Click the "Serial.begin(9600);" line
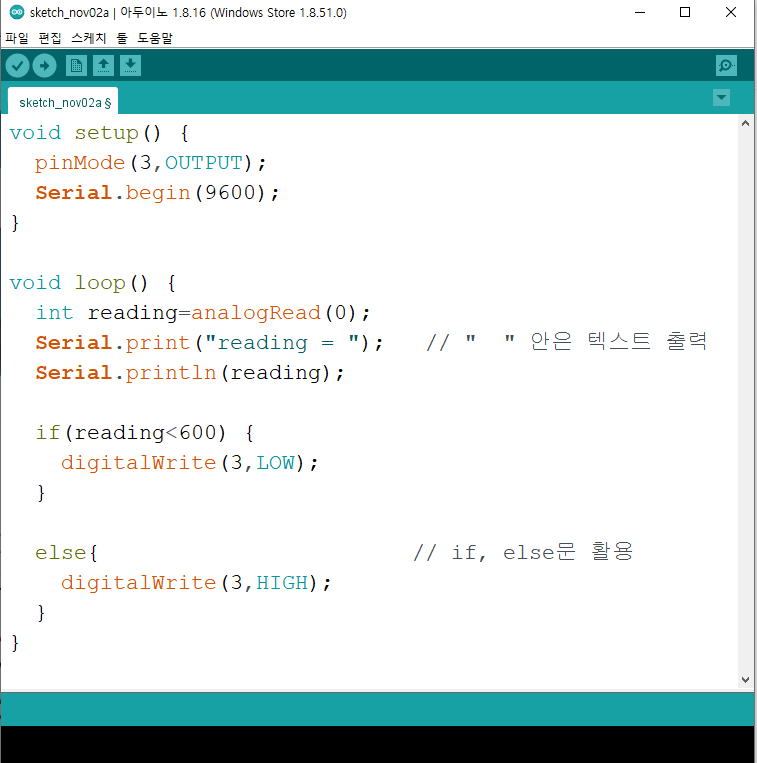 (x=157, y=193)
